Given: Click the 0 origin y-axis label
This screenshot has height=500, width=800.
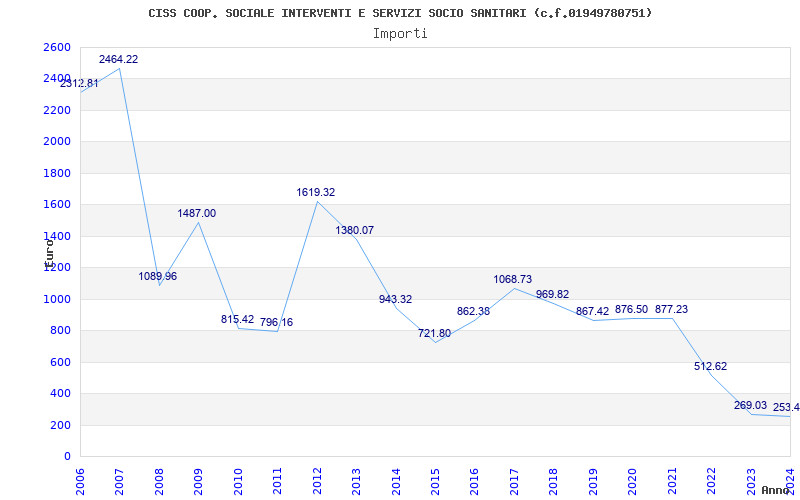Looking at the screenshot, I should 67,457.
